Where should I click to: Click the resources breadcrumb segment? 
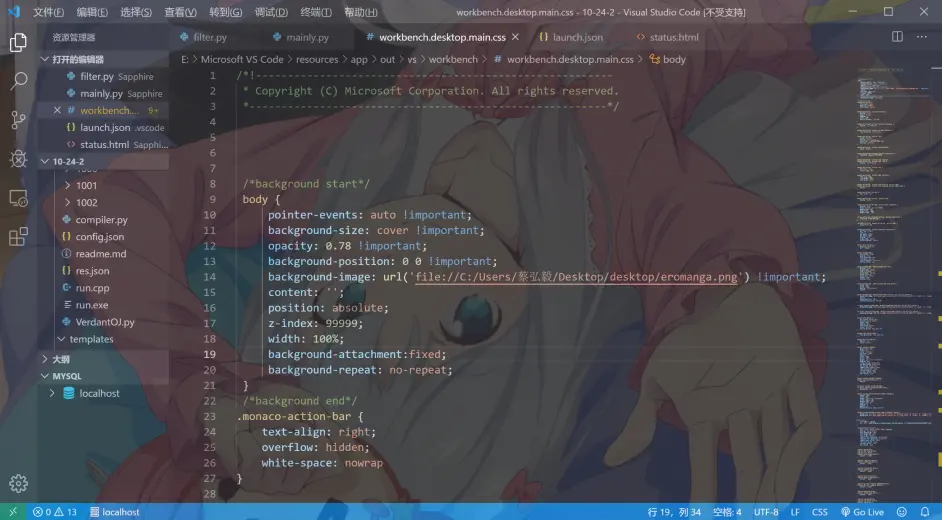point(317,59)
